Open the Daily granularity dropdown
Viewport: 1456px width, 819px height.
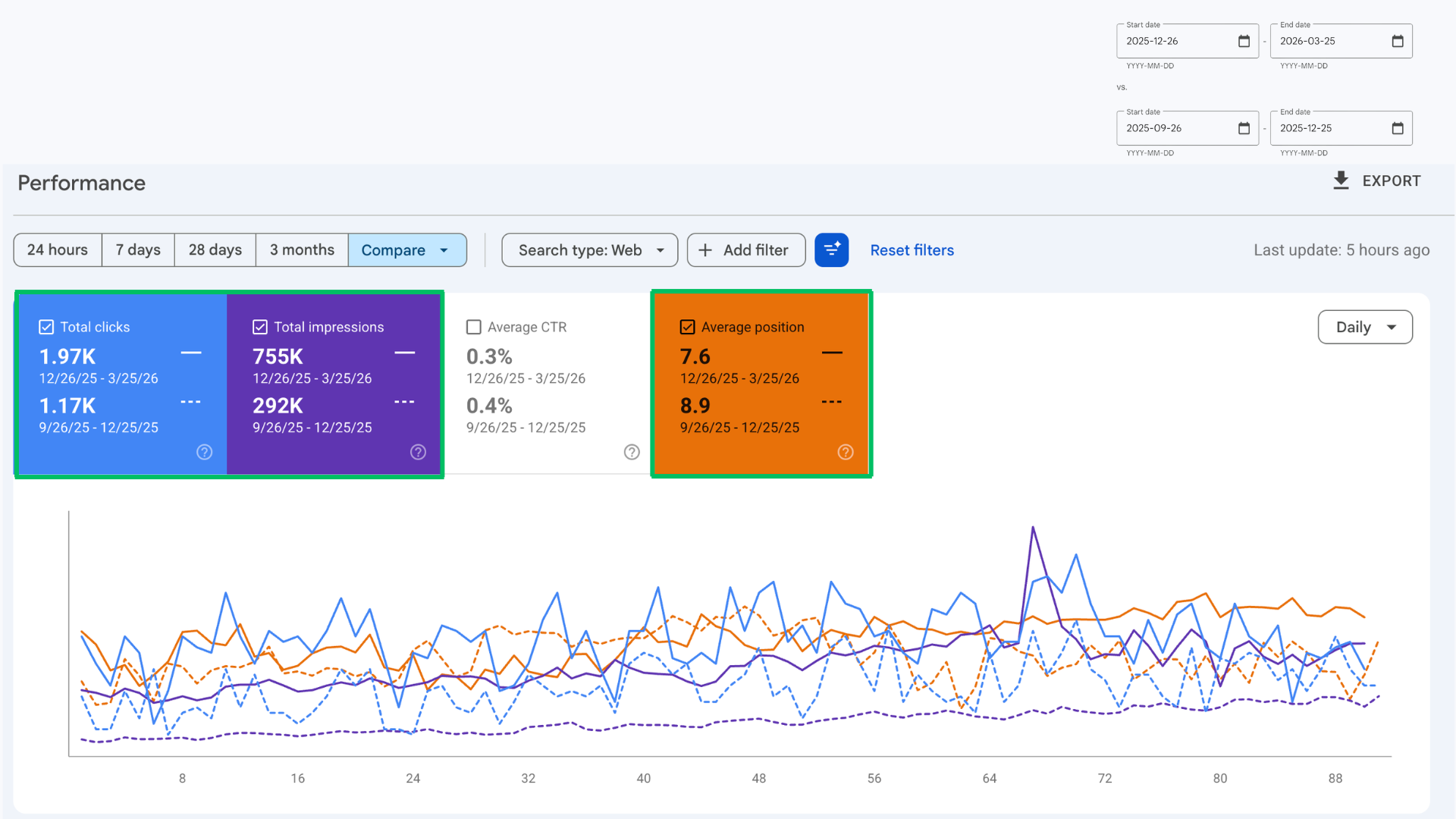tap(1365, 327)
